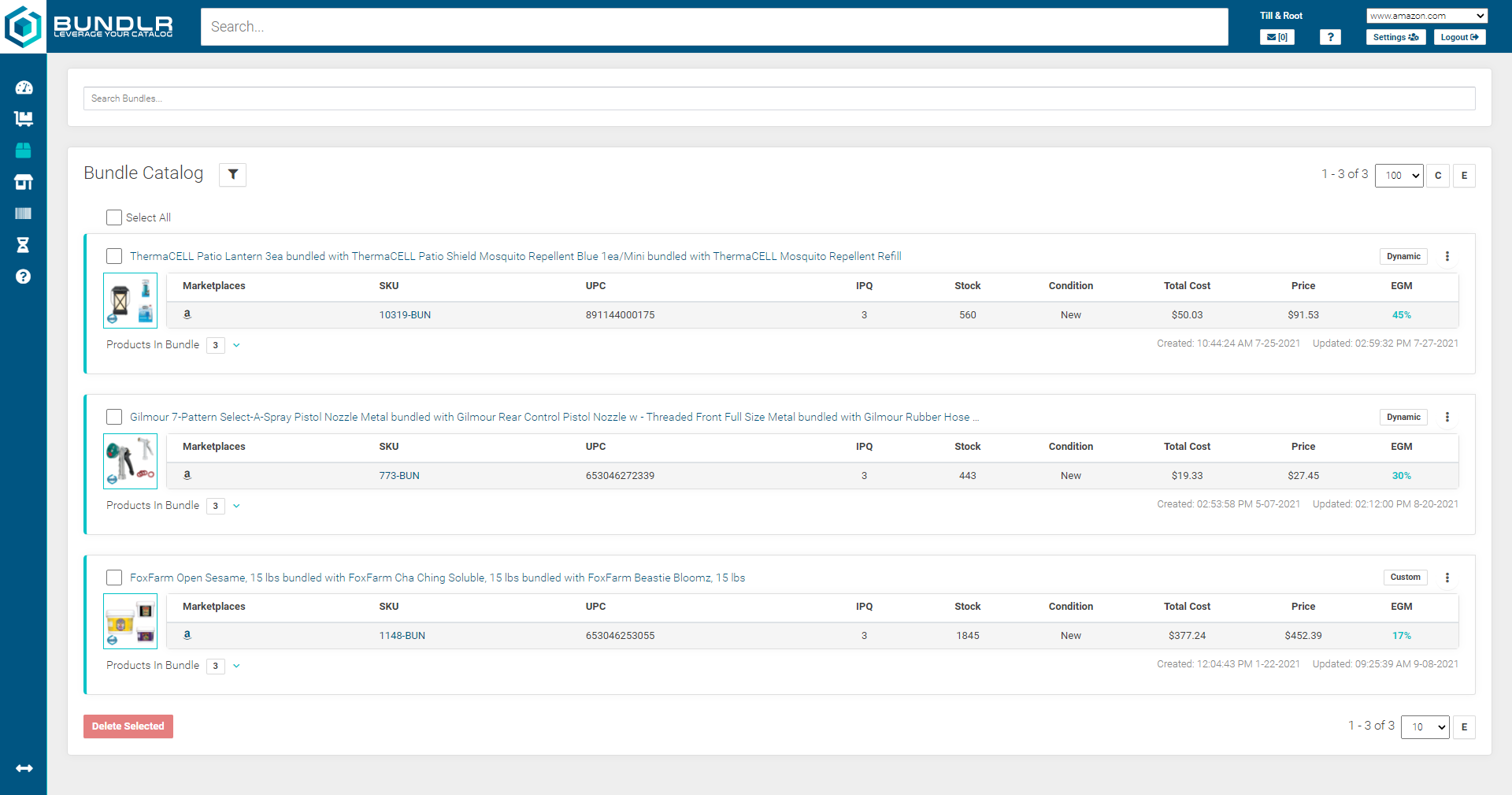Open three-dot menu for ThermaCELL bundle
Image resolution: width=1512 pixels, height=795 pixels.
click(1447, 256)
